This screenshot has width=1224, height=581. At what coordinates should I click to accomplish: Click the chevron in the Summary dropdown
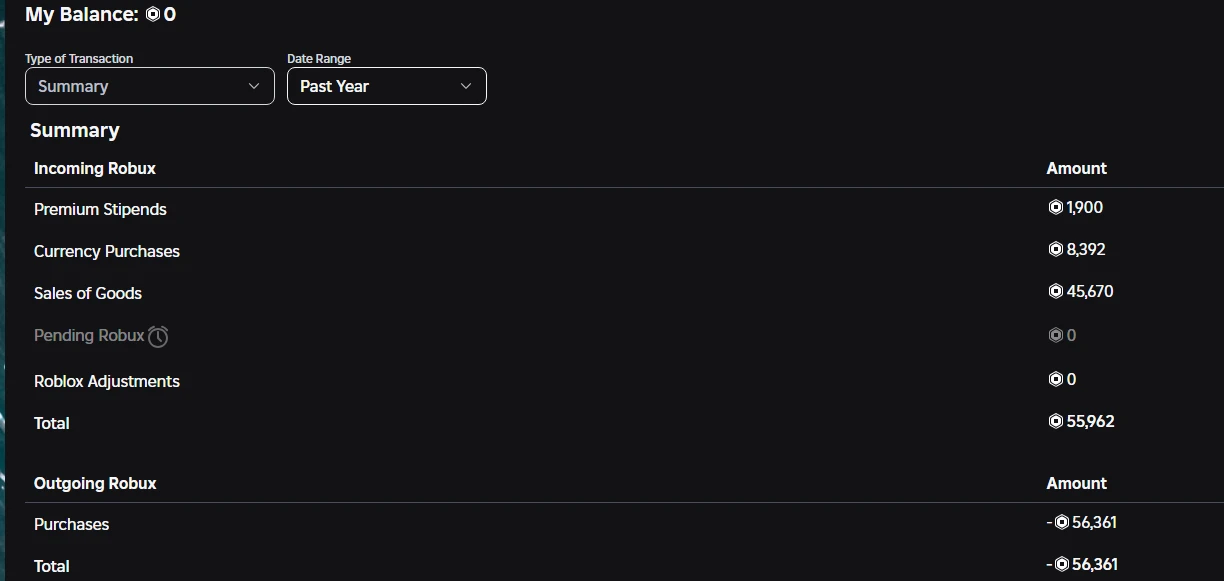254,86
